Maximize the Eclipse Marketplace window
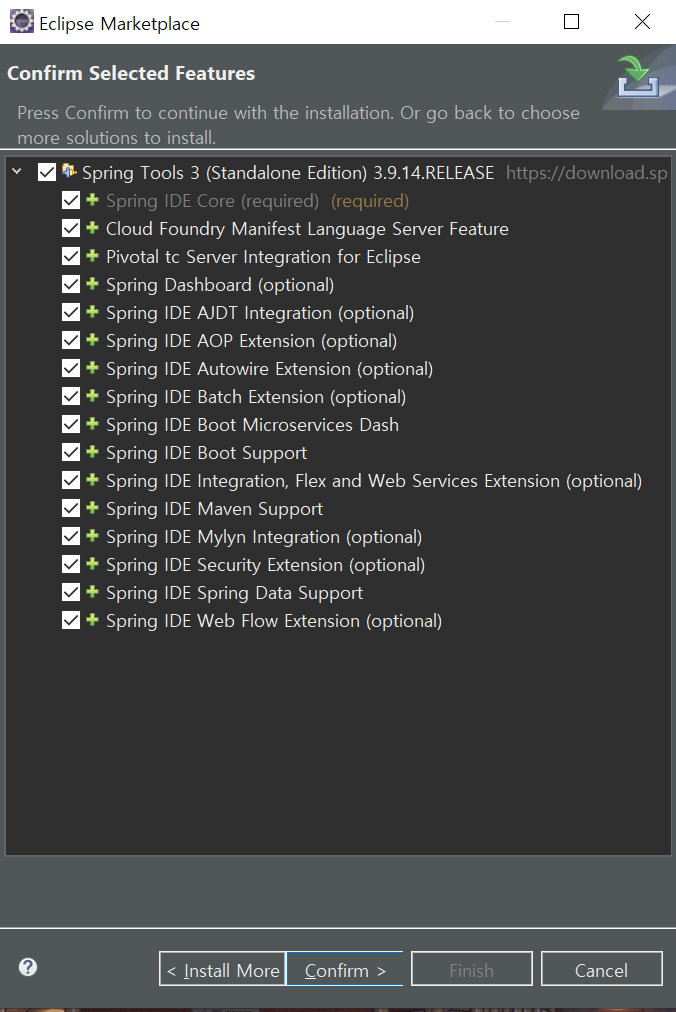 pyautogui.click(x=571, y=22)
